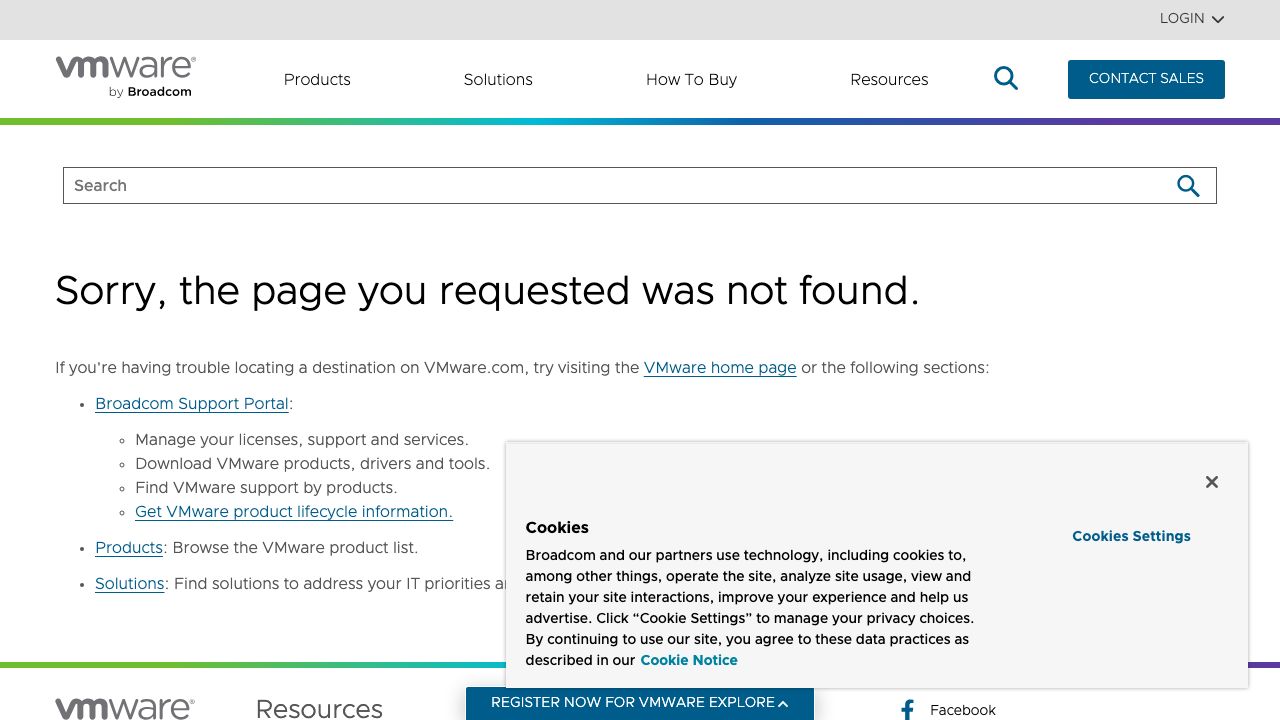Image resolution: width=1280 pixels, height=720 pixels.
Task: Click the 'Cookies' banner heading
Action: coord(557,528)
